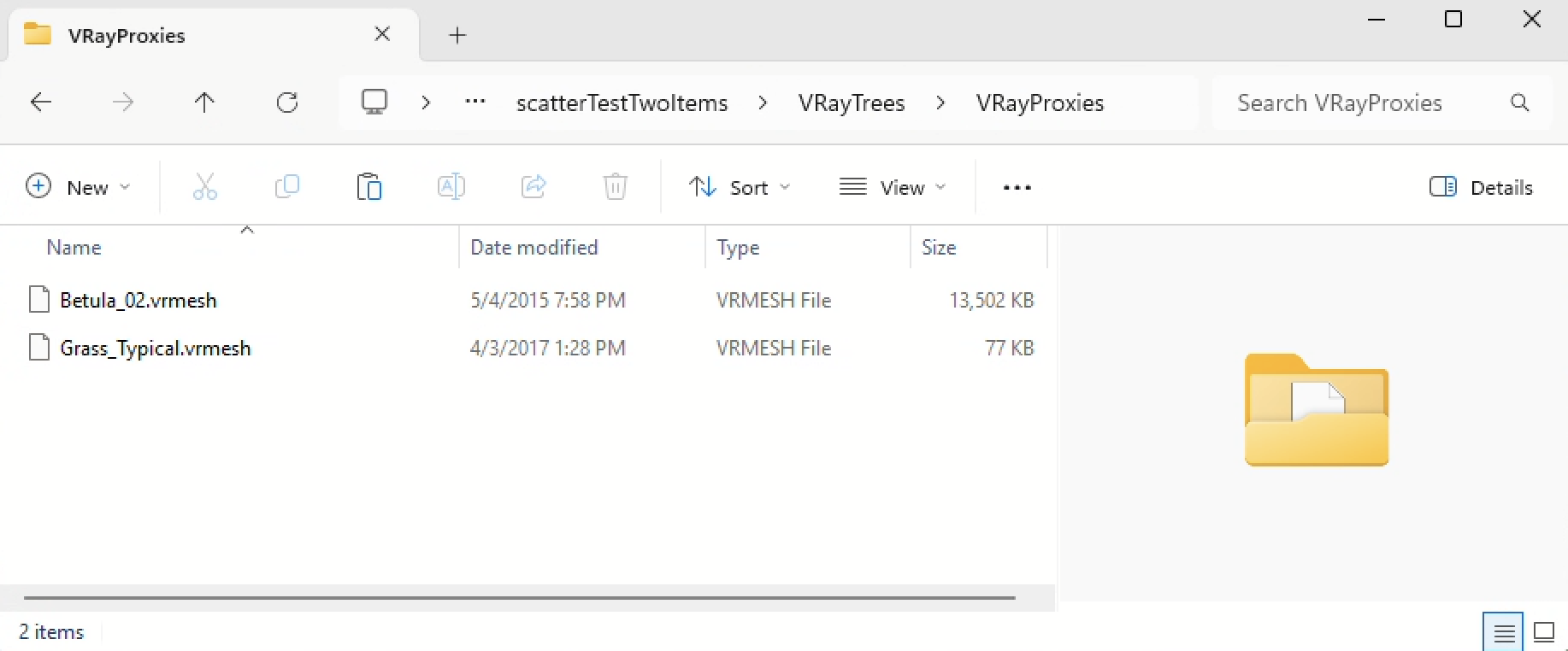
Task: Add a new tab
Action: click(457, 35)
